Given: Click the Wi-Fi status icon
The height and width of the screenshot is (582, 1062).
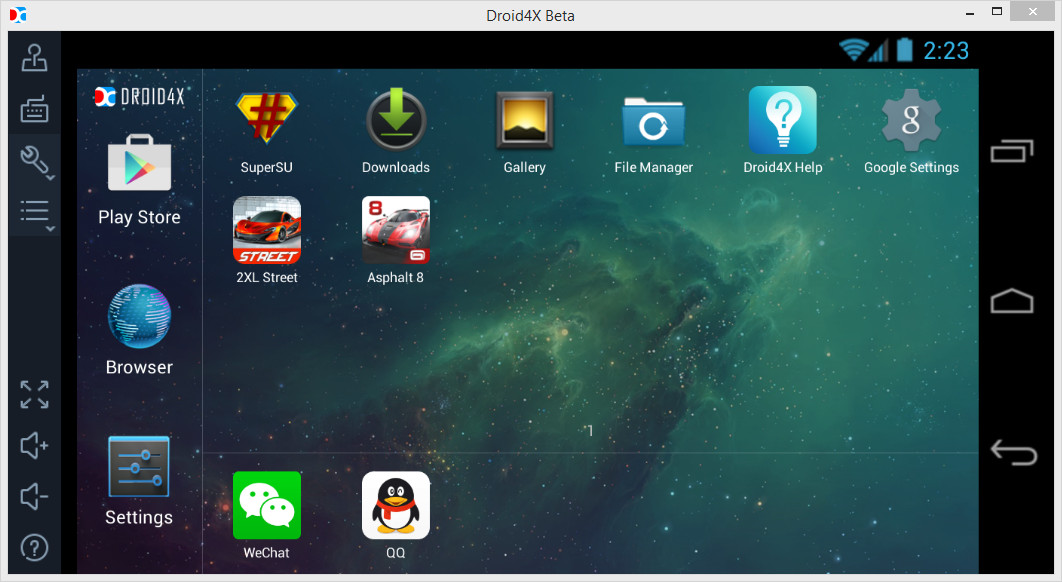Looking at the screenshot, I should (x=853, y=49).
